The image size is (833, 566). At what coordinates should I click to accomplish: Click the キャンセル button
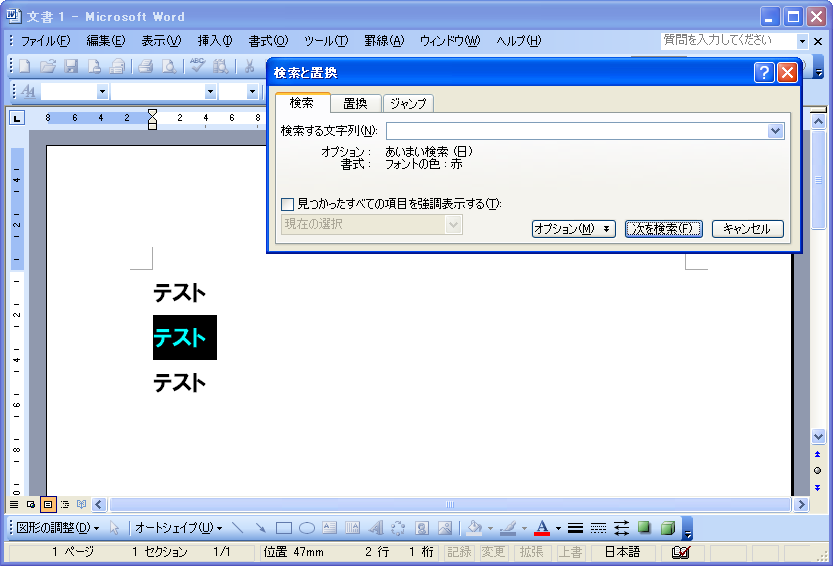(x=747, y=229)
